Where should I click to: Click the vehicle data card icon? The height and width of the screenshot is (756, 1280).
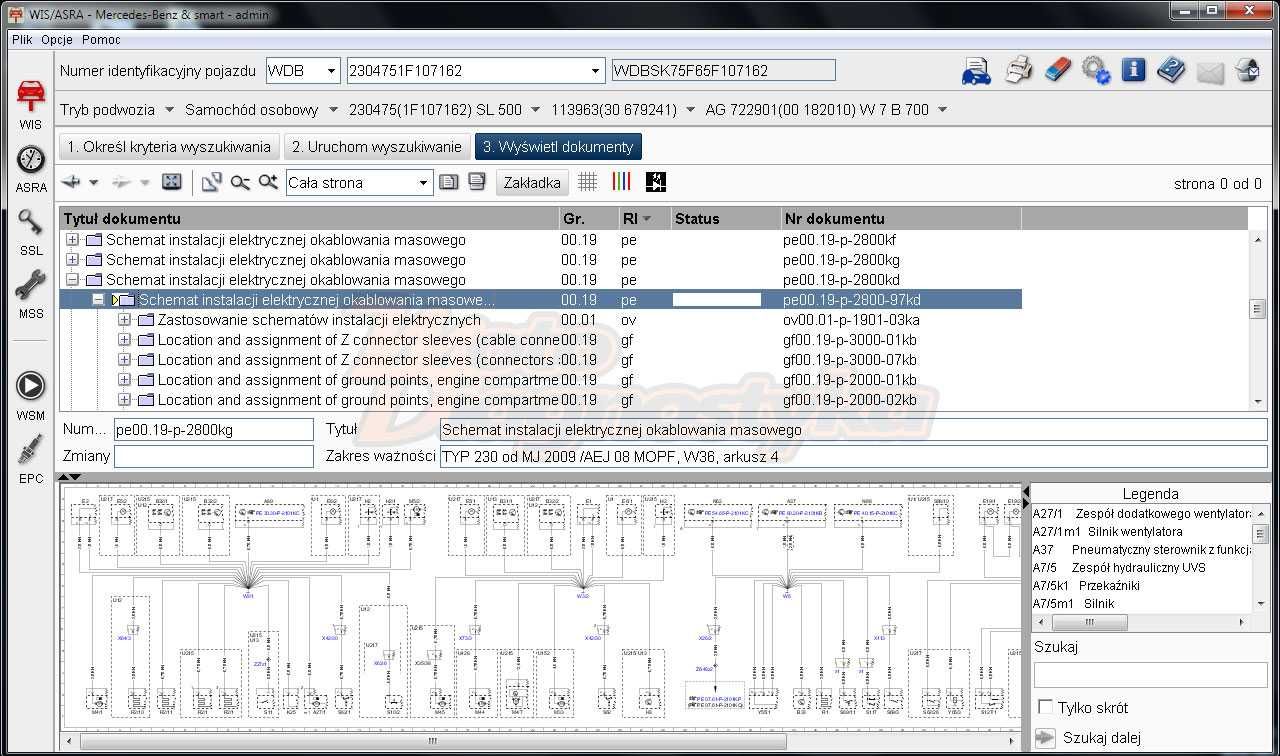click(976, 71)
